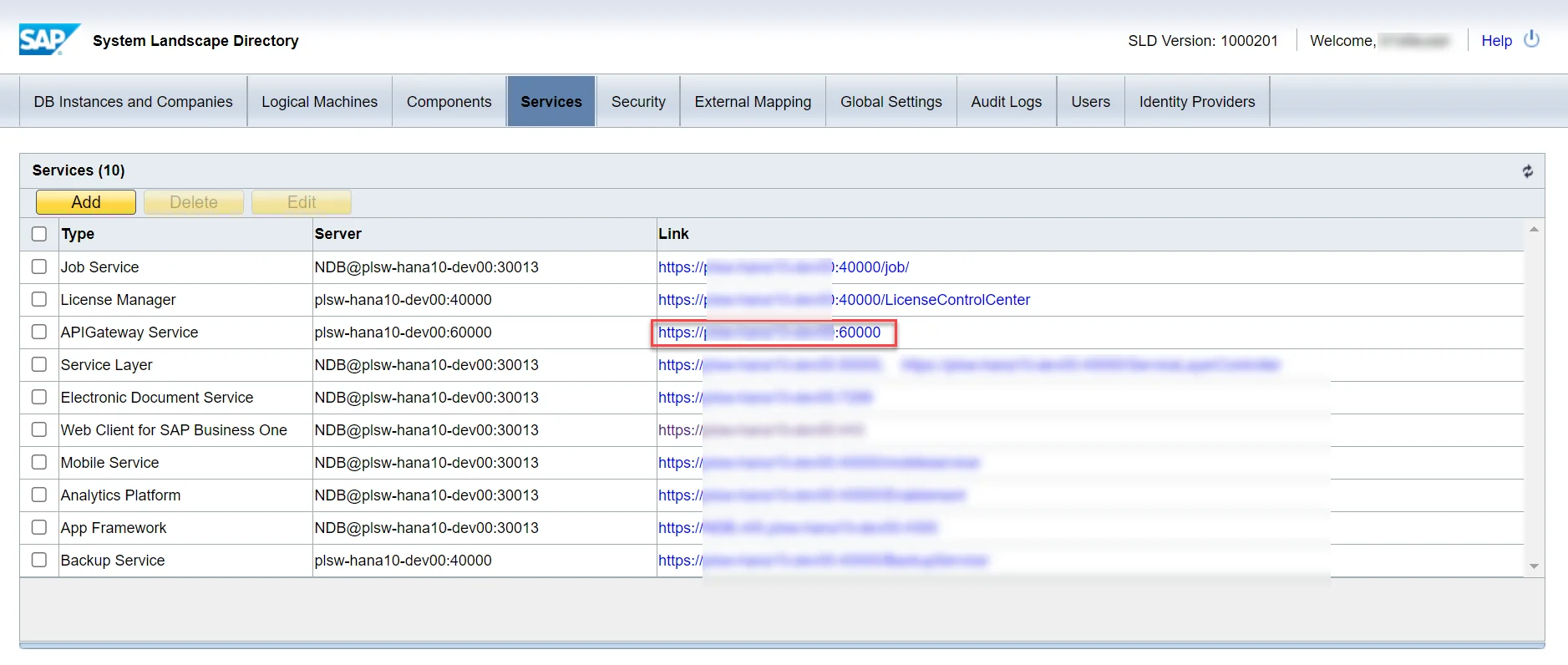
Task: Tick the Backup Service checkbox
Action: (x=39, y=560)
